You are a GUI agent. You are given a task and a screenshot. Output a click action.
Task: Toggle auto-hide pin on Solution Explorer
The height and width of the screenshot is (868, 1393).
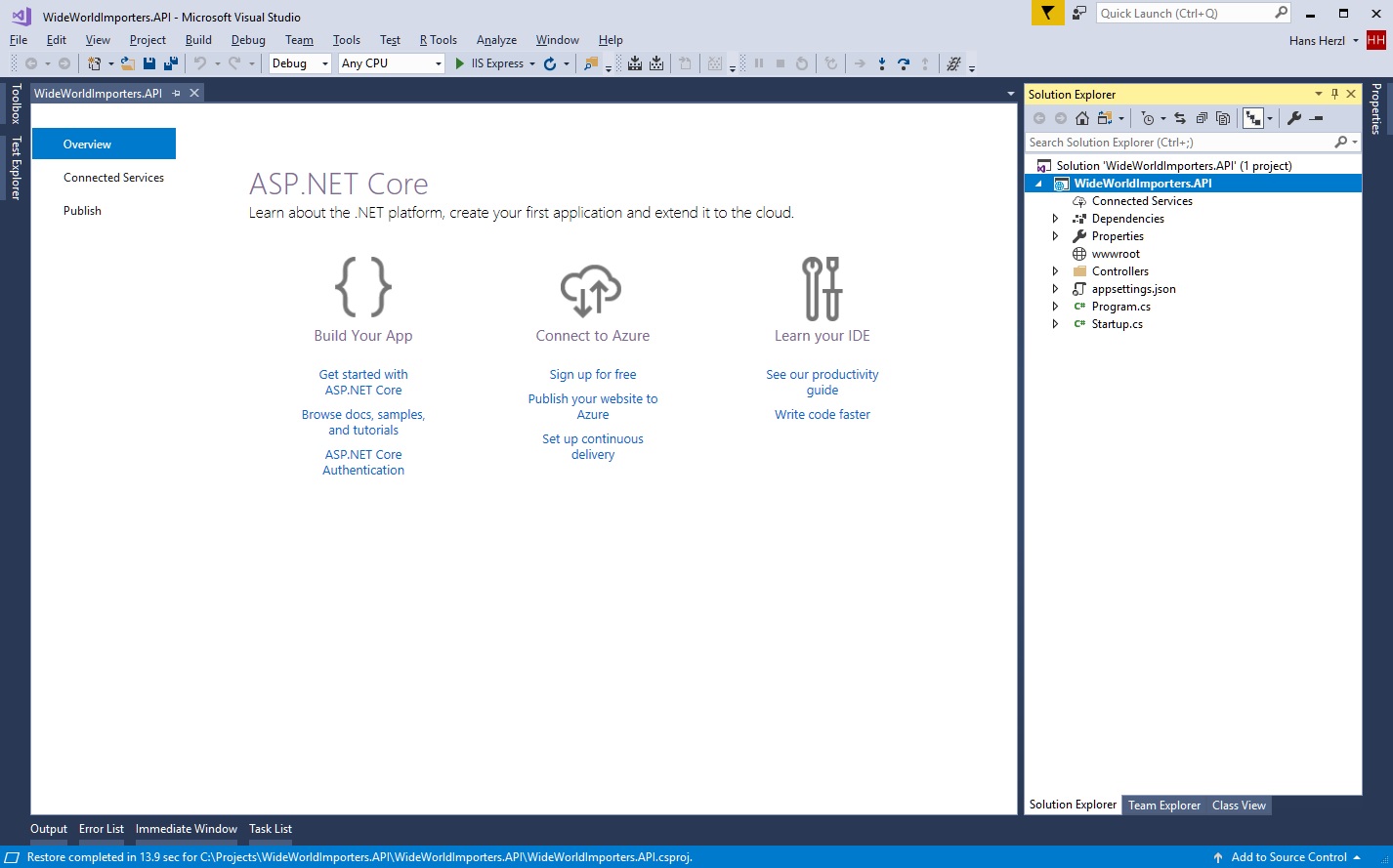tap(1334, 94)
